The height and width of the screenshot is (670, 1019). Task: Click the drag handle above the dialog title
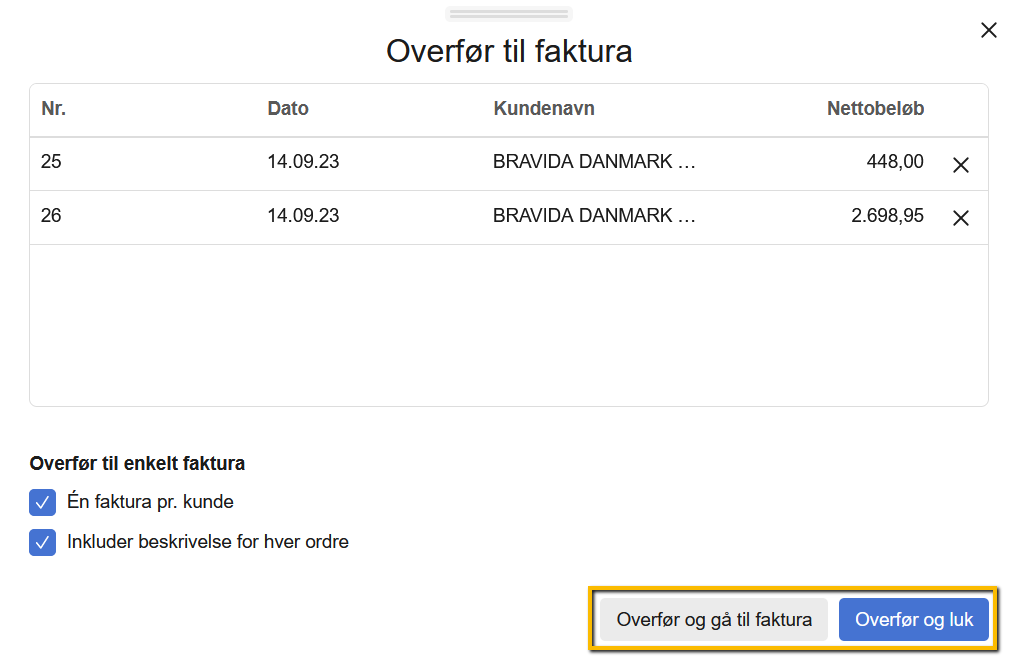[x=508, y=13]
